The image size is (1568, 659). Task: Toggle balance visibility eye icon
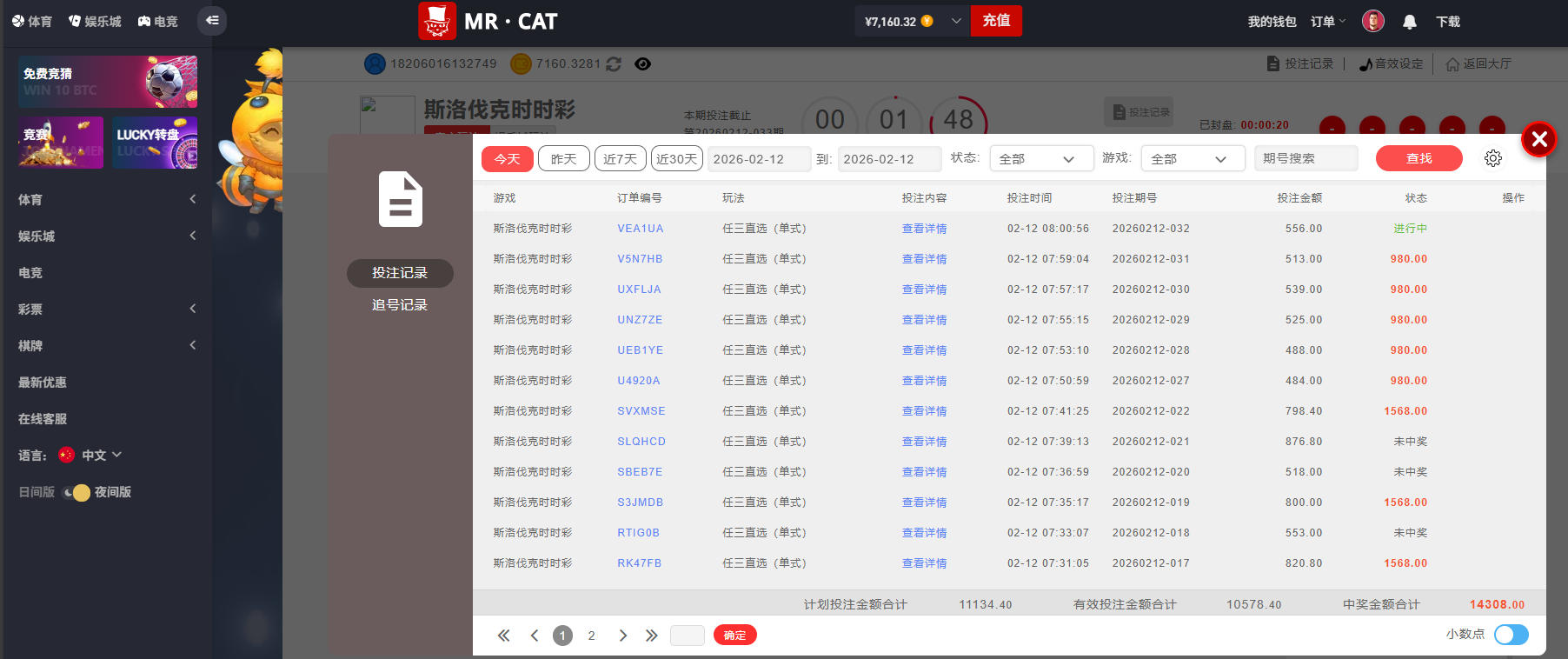(642, 64)
